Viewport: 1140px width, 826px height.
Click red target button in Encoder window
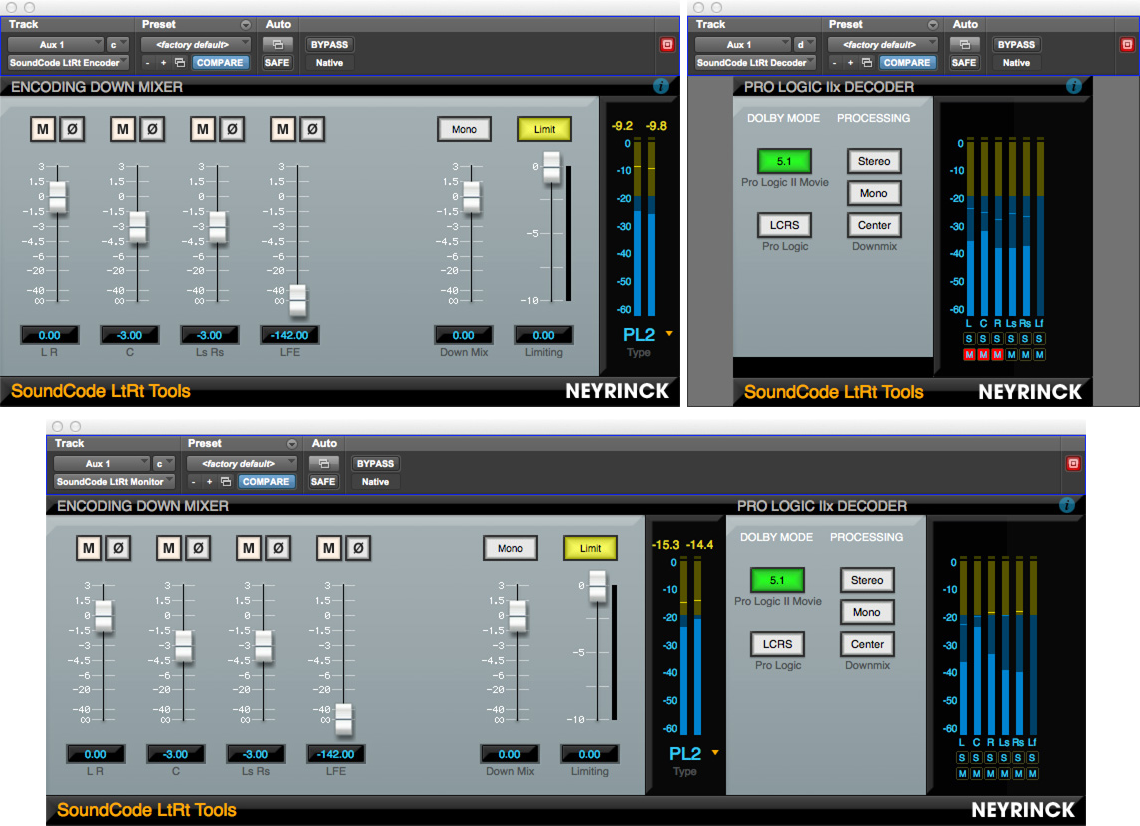pyautogui.click(x=667, y=44)
